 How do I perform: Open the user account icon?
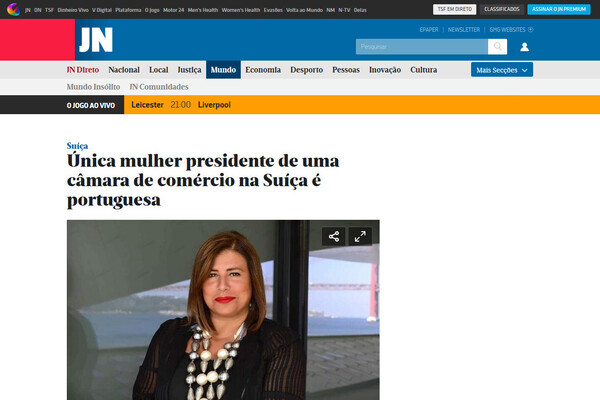pos(525,47)
